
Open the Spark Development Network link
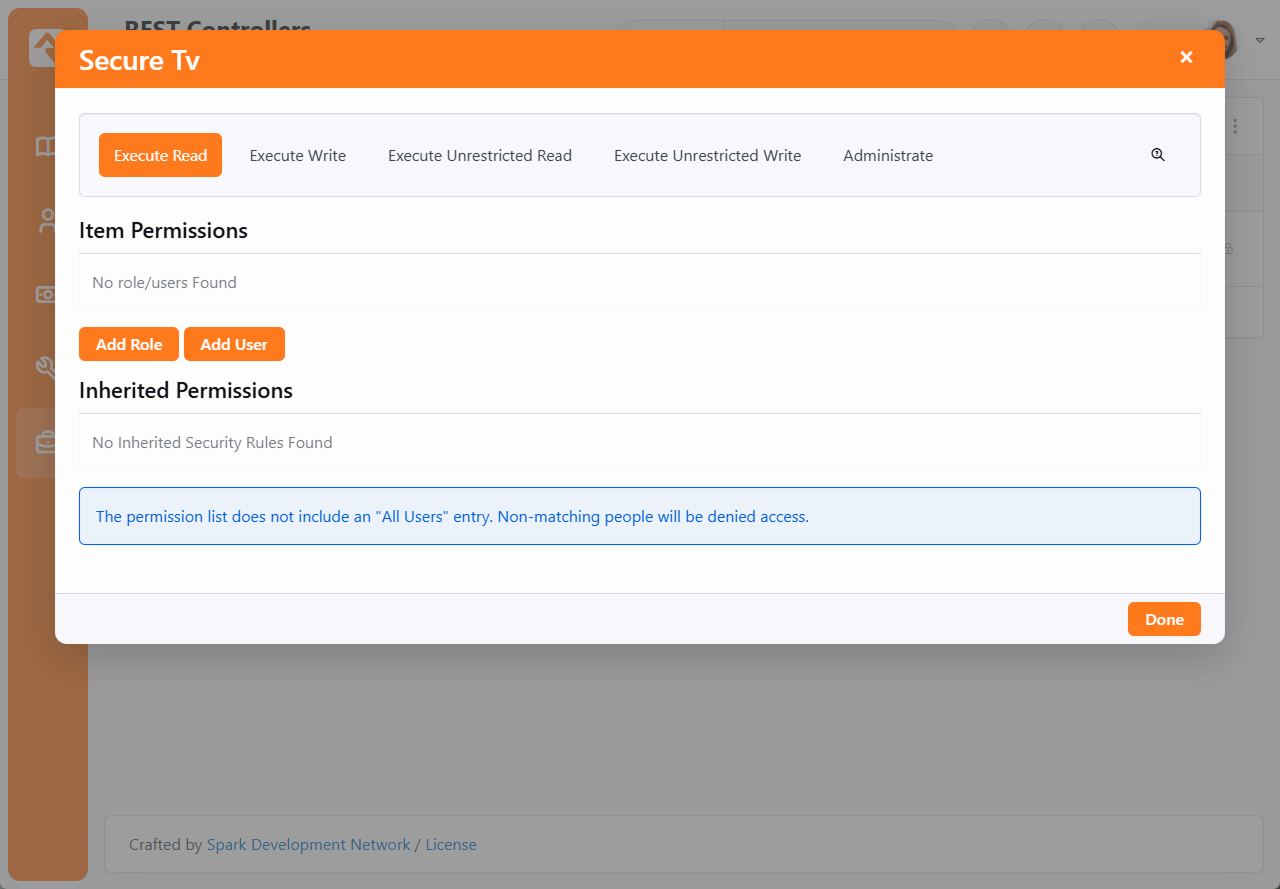click(308, 844)
